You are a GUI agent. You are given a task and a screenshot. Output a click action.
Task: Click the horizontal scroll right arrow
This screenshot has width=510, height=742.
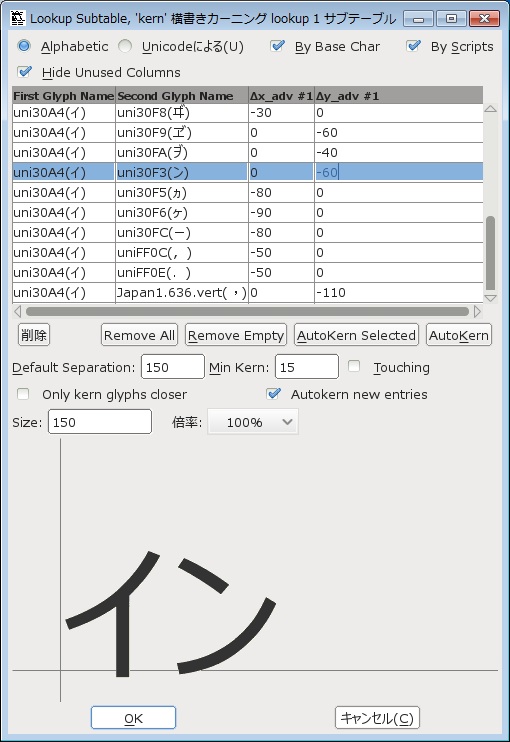coord(477,311)
